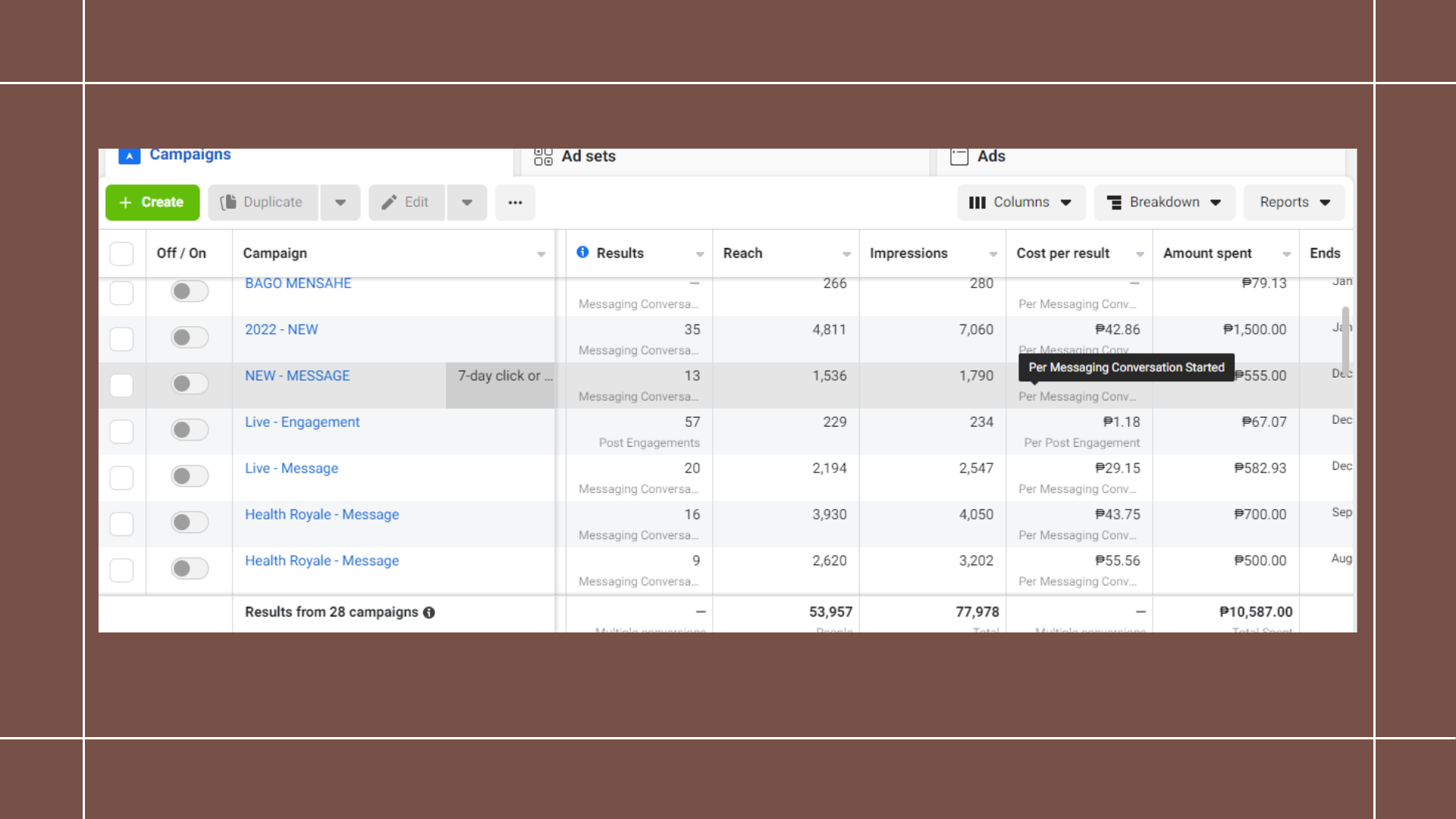Tick the checkbox for NEW - MESSAGE row
1456x819 pixels.
click(x=121, y=385)
